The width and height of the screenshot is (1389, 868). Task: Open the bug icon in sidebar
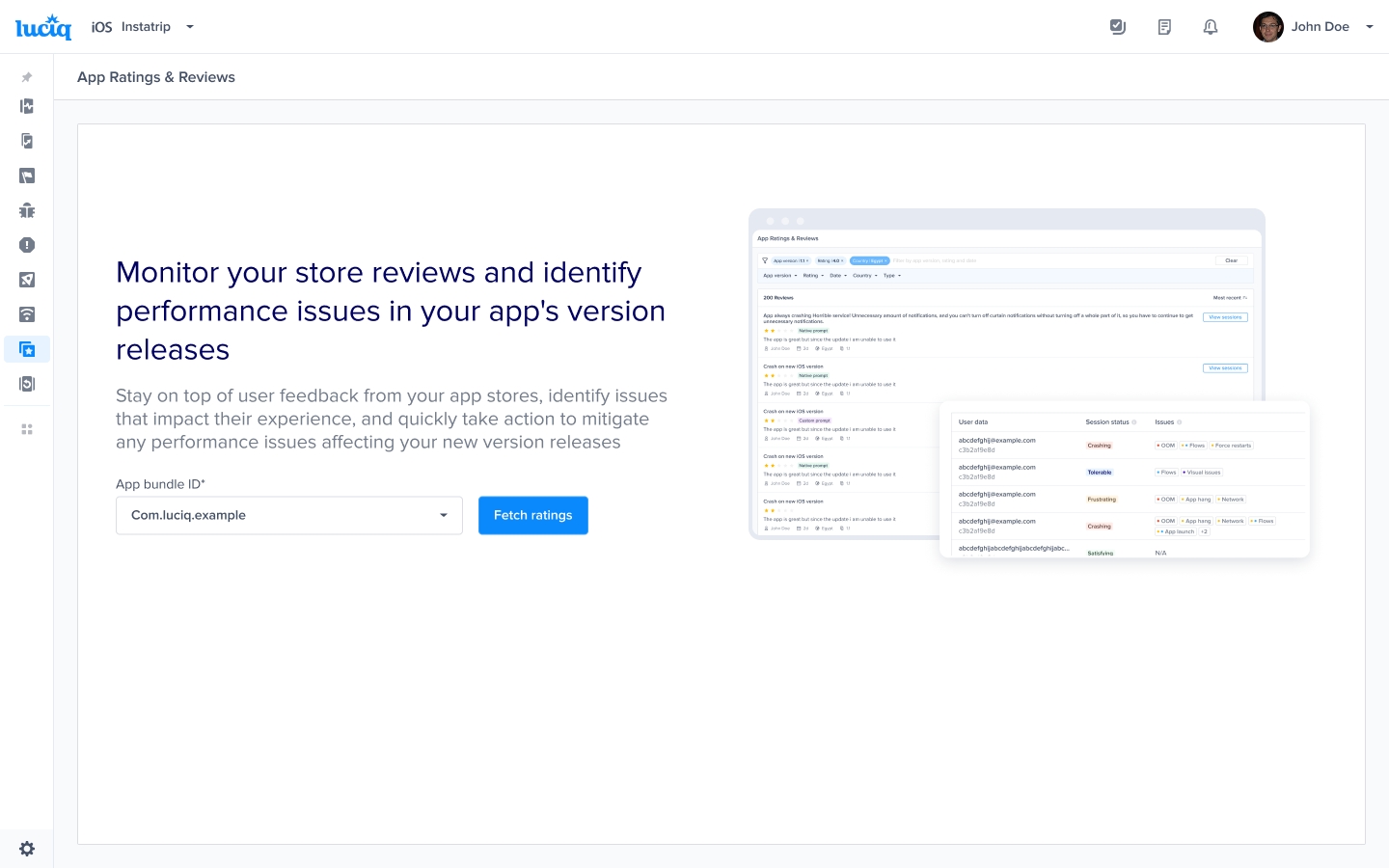click(27, 210)
